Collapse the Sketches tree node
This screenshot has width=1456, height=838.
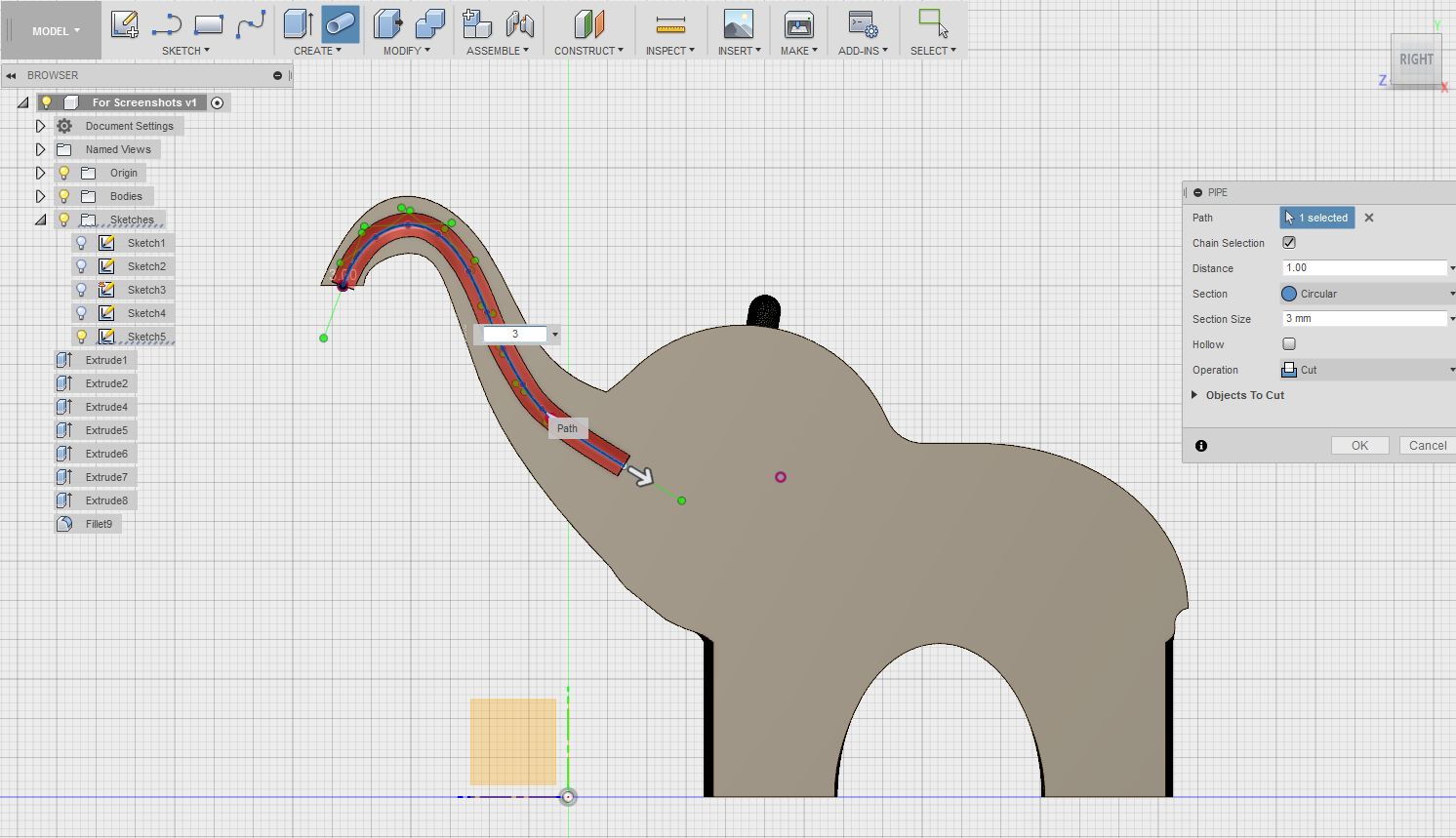point(40,219)
